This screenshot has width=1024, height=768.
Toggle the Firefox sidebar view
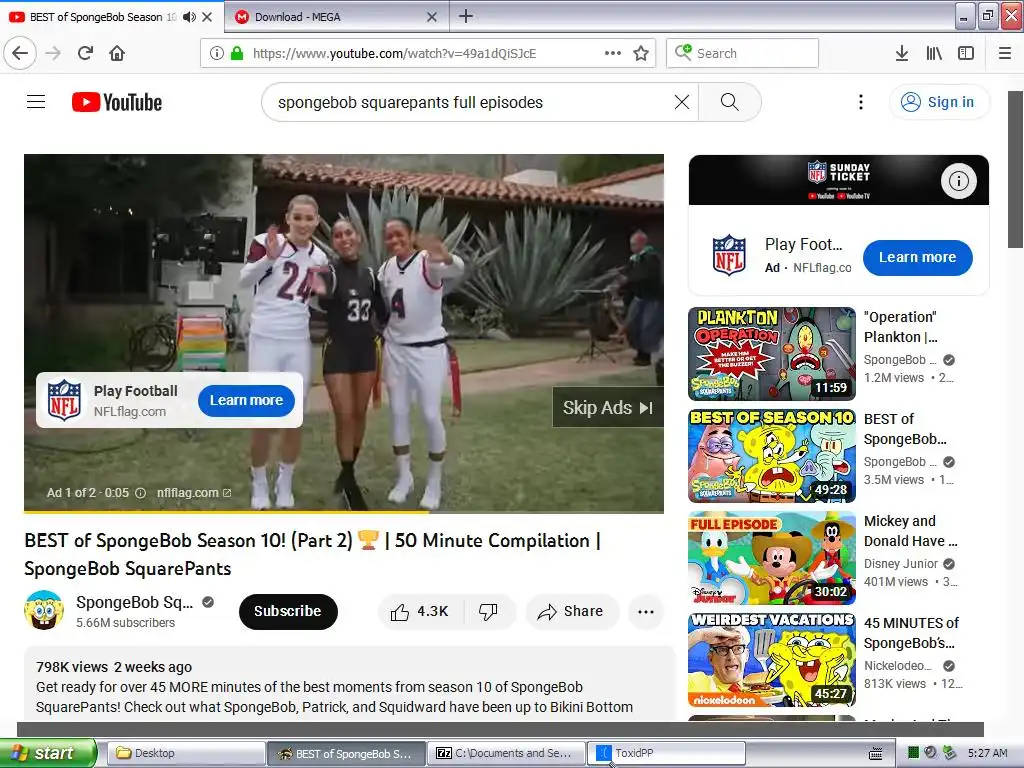tap(966, 53)
